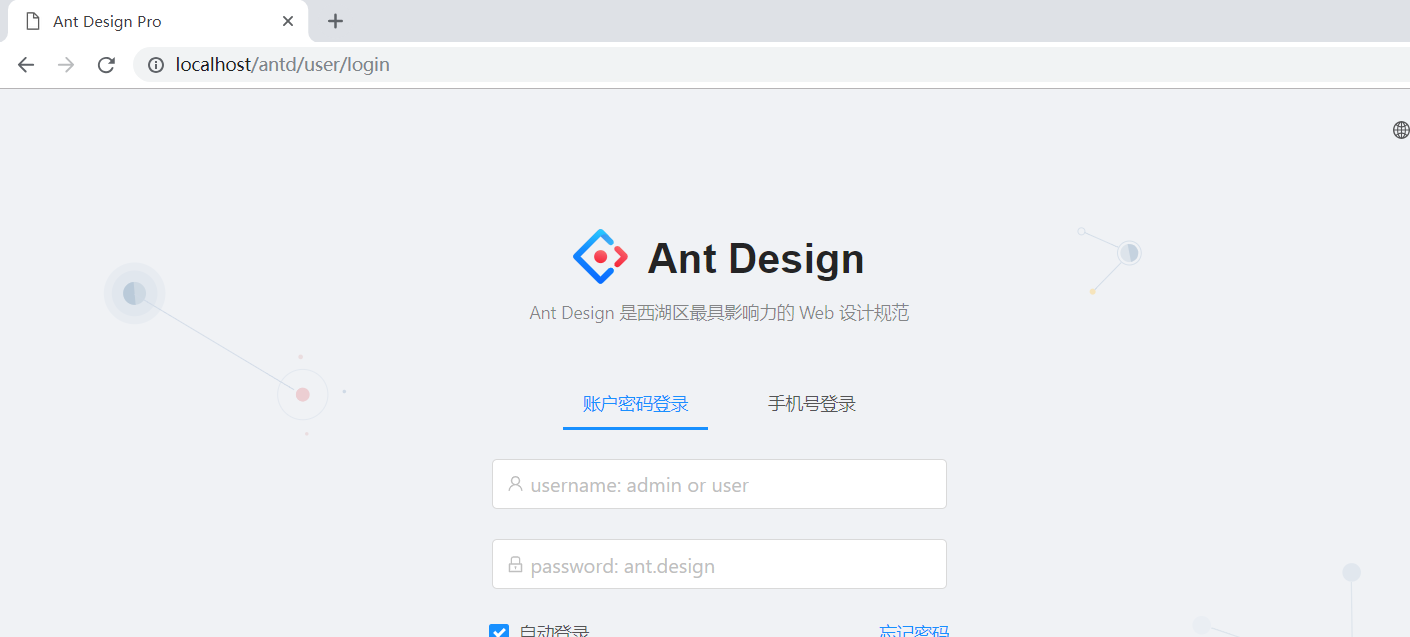Reload the page using refresh icon
1410x637 pixels.
[106, 64]
